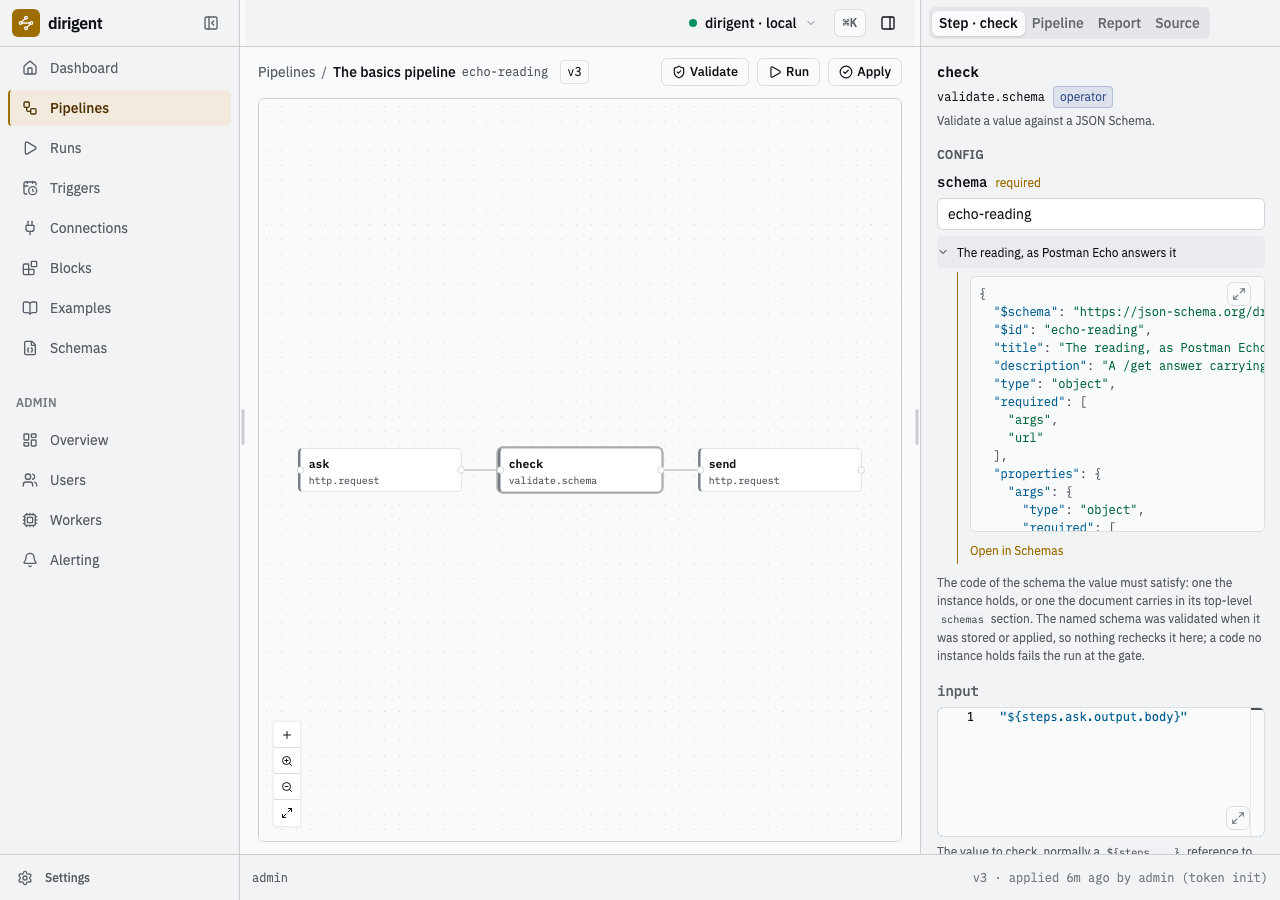
Task: Open Settings at sidebar bottom
Action: click(119, 878)
